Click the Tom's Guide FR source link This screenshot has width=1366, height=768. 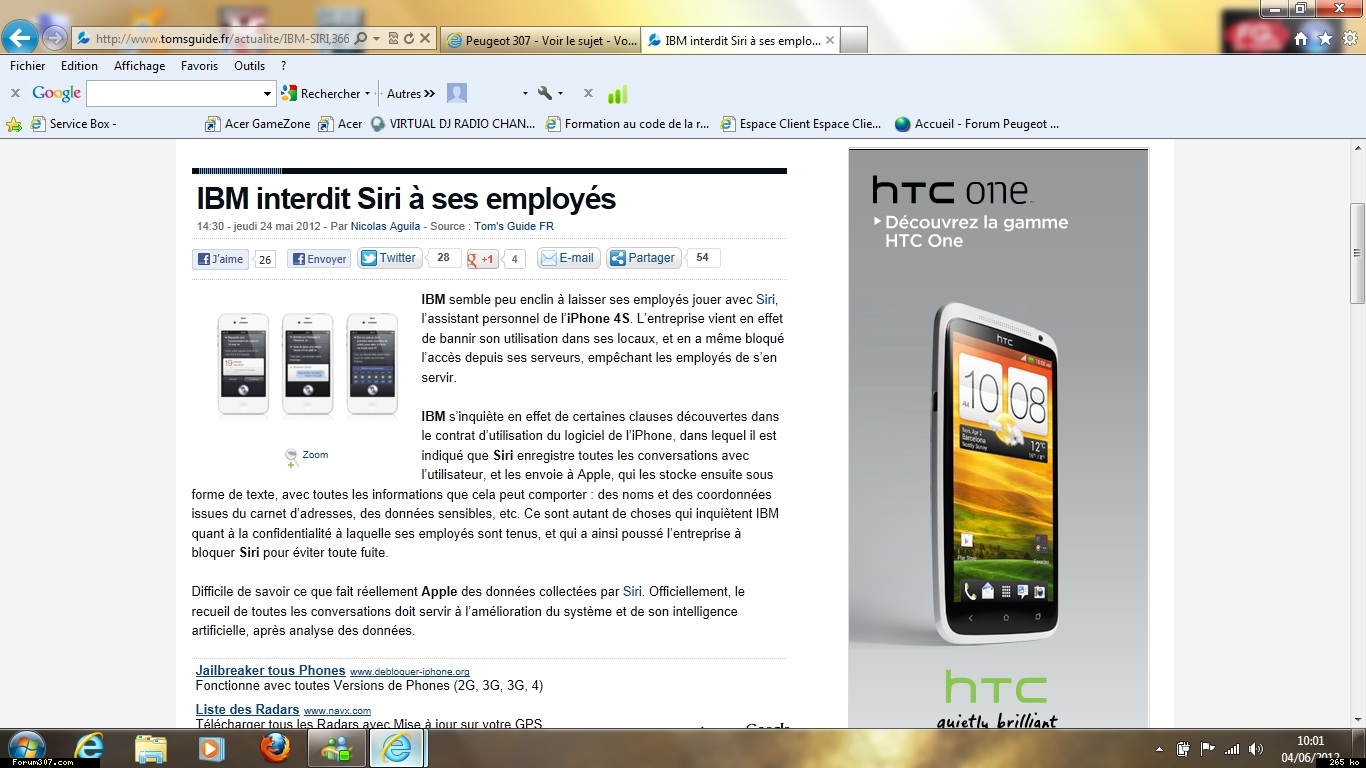tap(514, 227)
